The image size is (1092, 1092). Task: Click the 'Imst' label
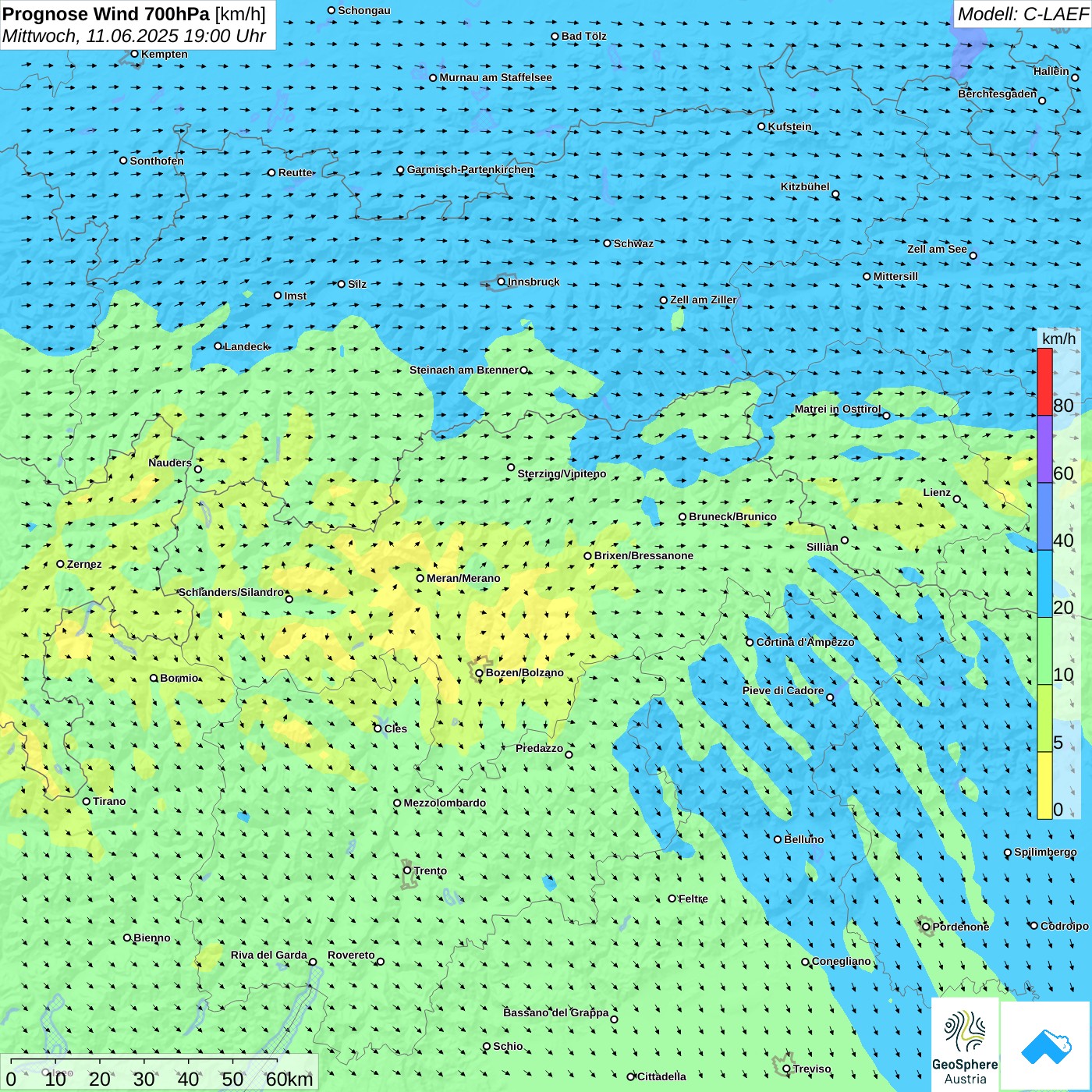[295, 296]
